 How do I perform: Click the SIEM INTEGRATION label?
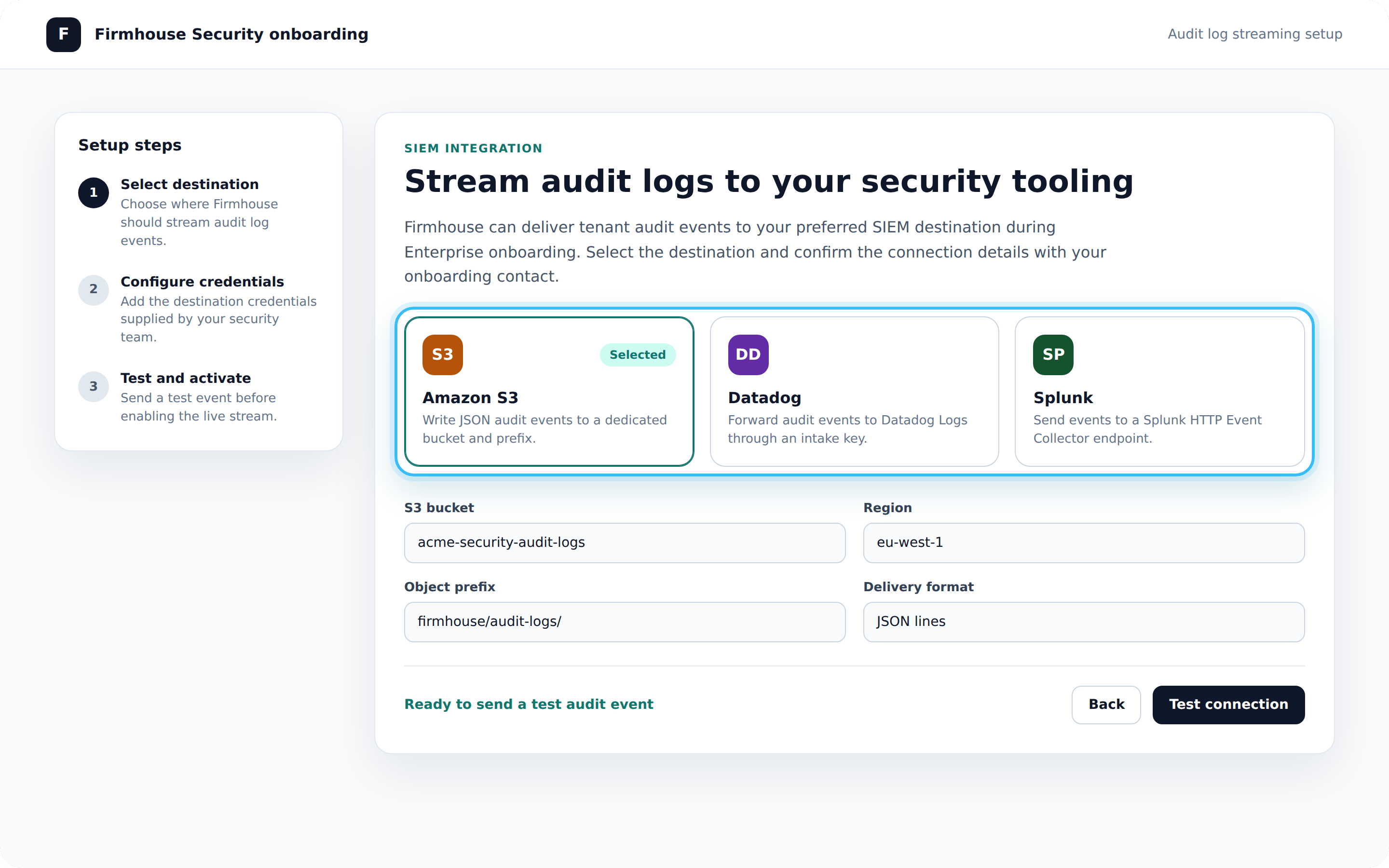[x=473, y=148]
